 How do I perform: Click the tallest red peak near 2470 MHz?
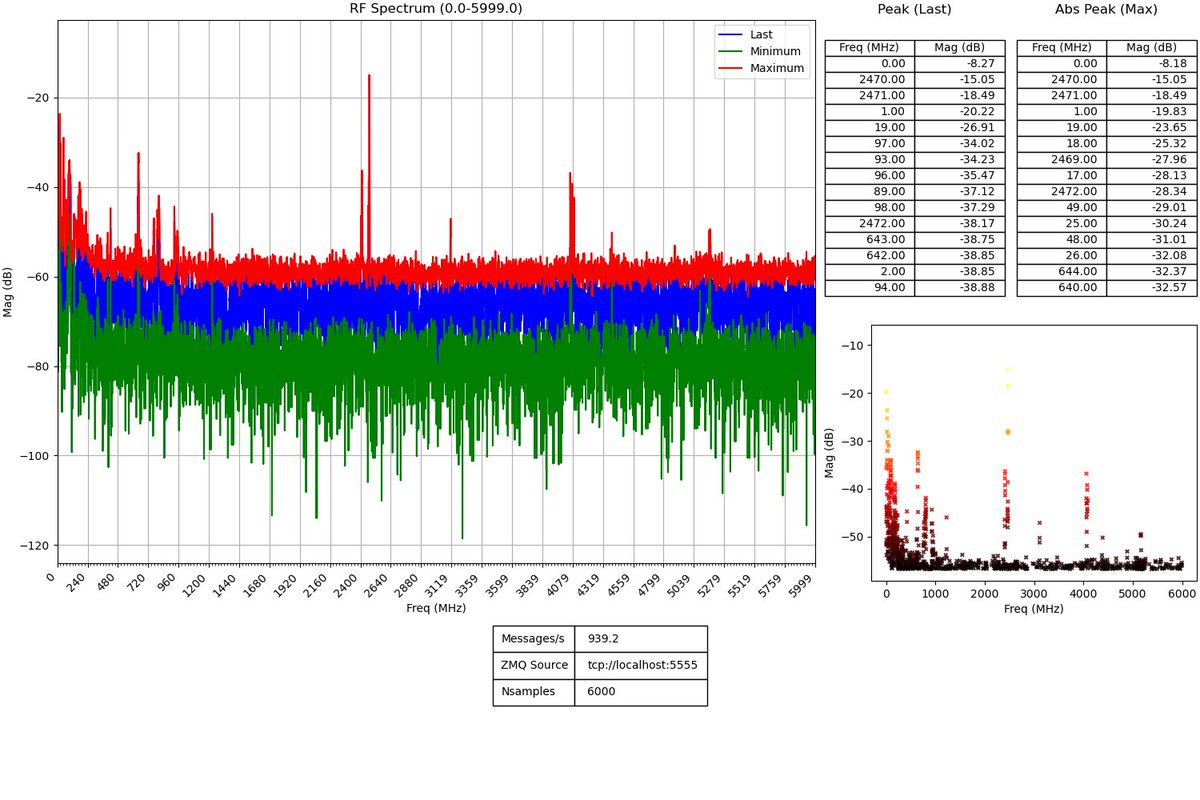pyautogui.click(x=369, y=75)
